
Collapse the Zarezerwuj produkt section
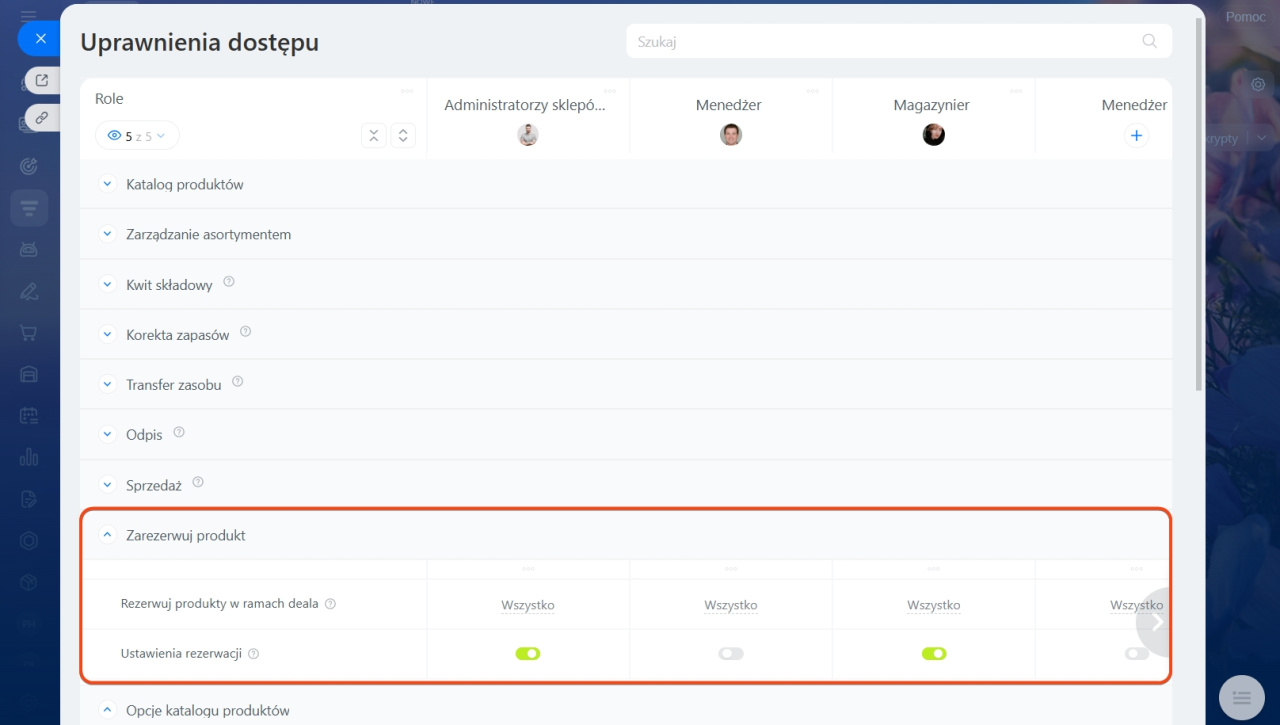(108, 535)
